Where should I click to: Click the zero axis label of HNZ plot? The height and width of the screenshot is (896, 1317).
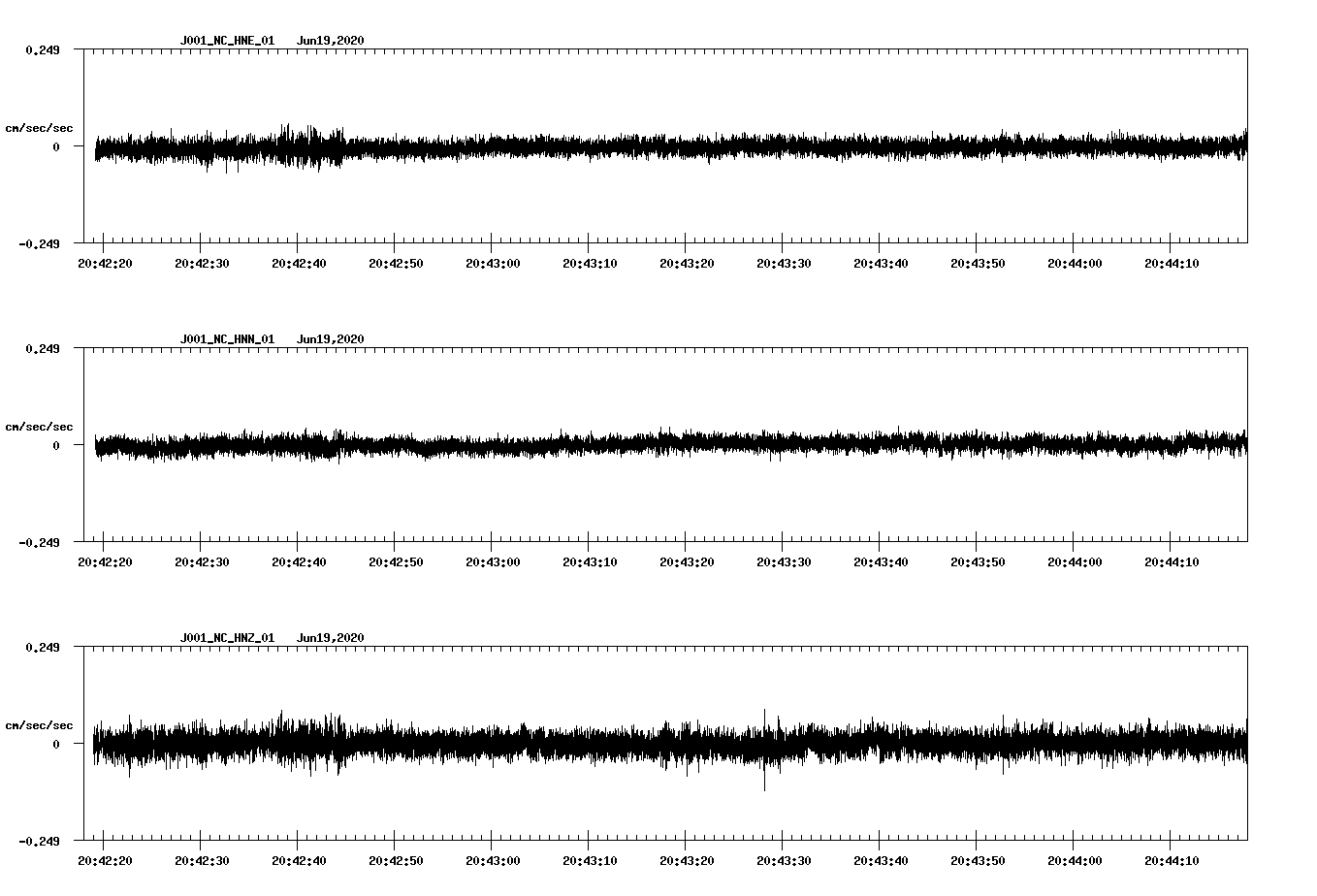pyautogui.click(x=56, y=745)
